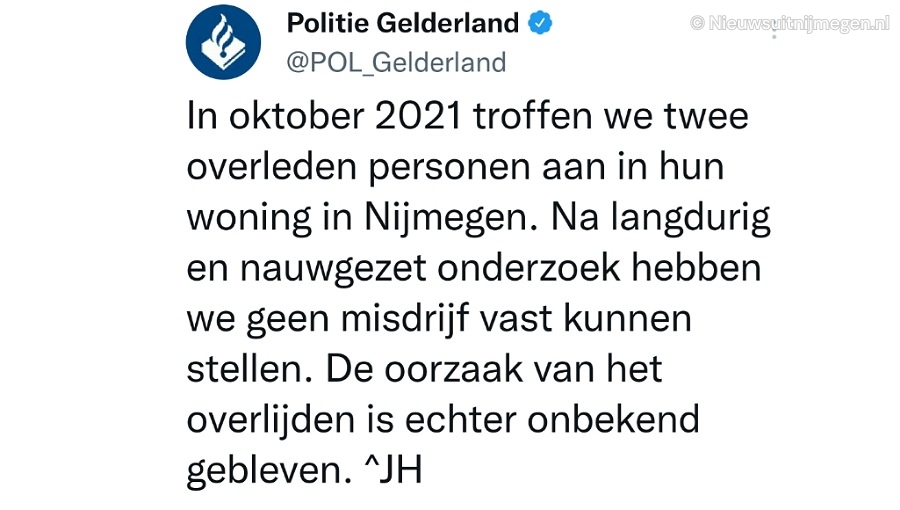Click the word "oorzaak" in the tweet
The width and height of the screenshot is (900, 510).
pos(453,370)
